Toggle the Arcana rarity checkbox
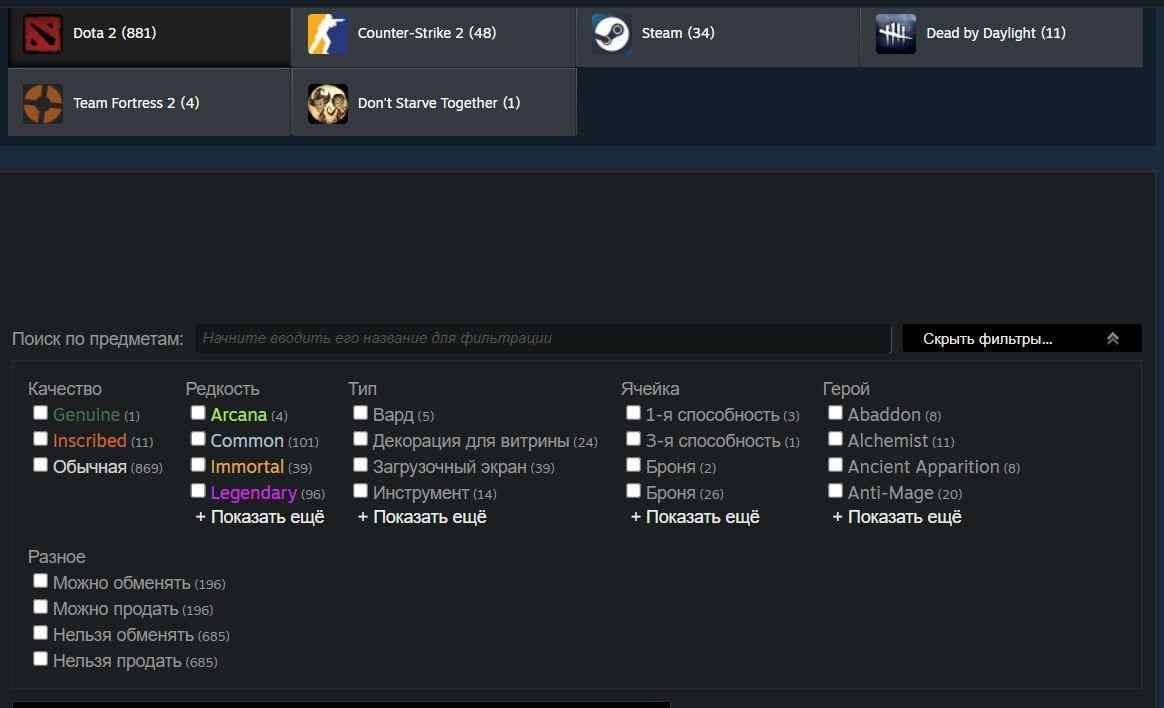The width and height of the screenshot is (1164, 708). [x=197, y=413]
